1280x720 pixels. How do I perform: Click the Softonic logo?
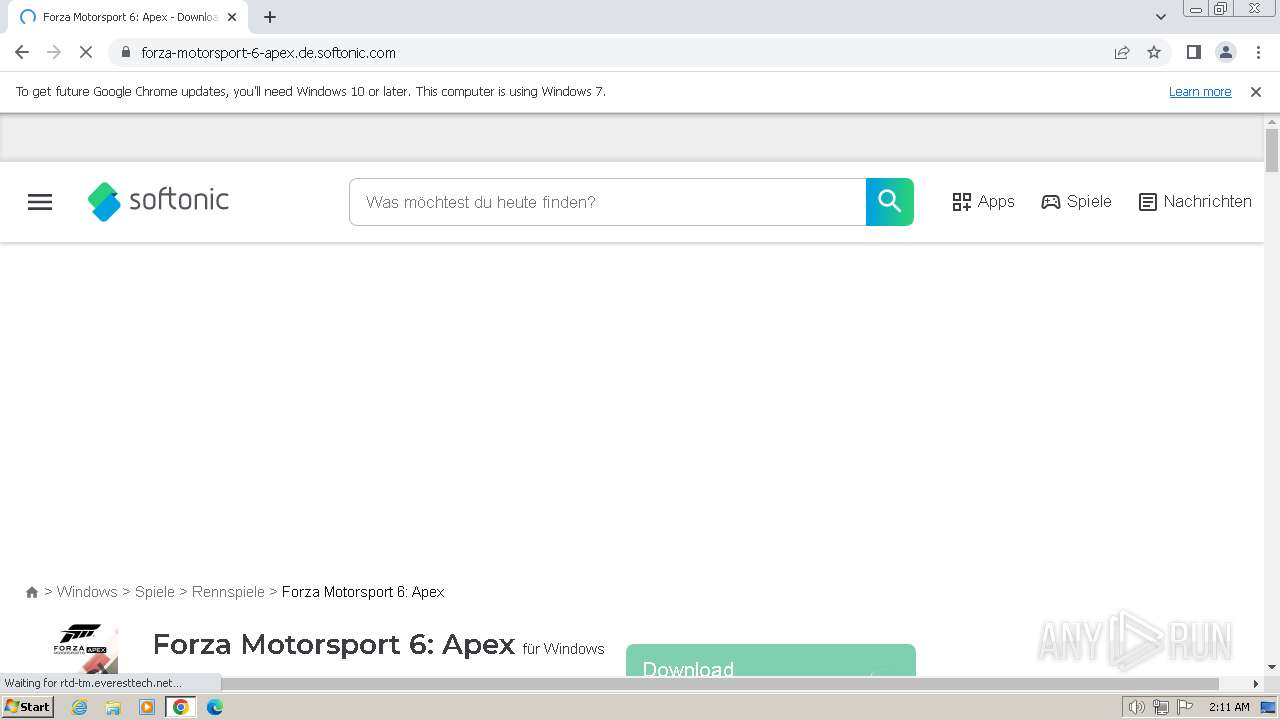click(158, 201)
